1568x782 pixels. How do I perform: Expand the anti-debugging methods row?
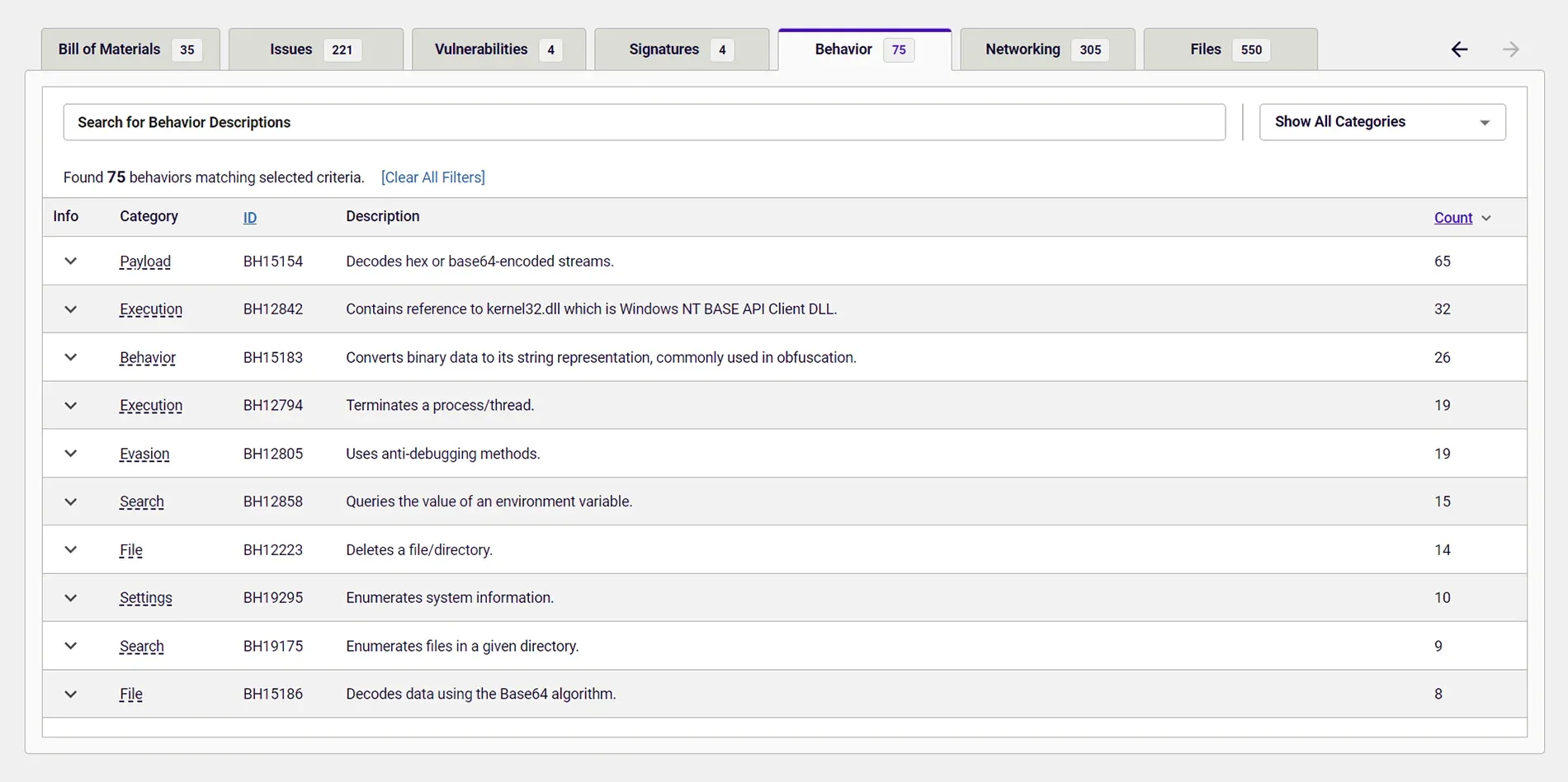pos(71,454)
